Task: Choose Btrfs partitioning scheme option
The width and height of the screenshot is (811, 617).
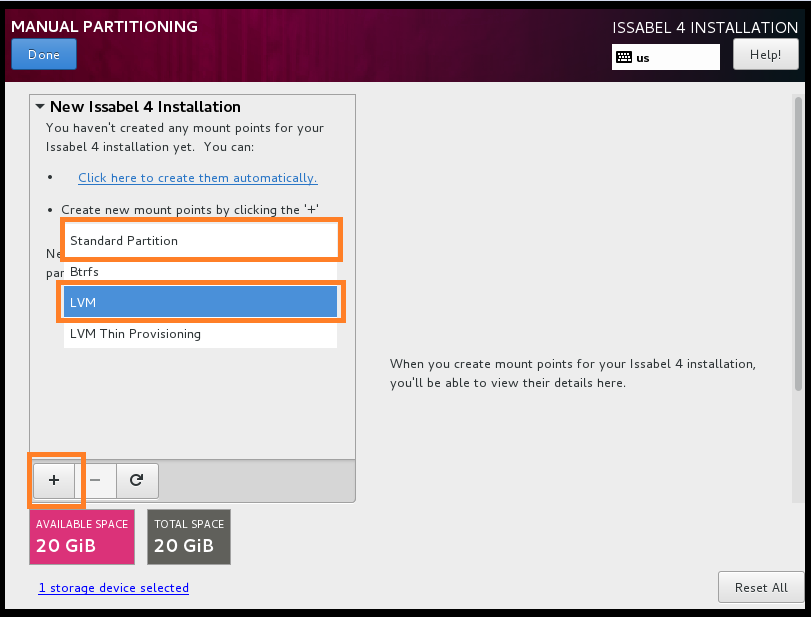Action: point(200,272)
